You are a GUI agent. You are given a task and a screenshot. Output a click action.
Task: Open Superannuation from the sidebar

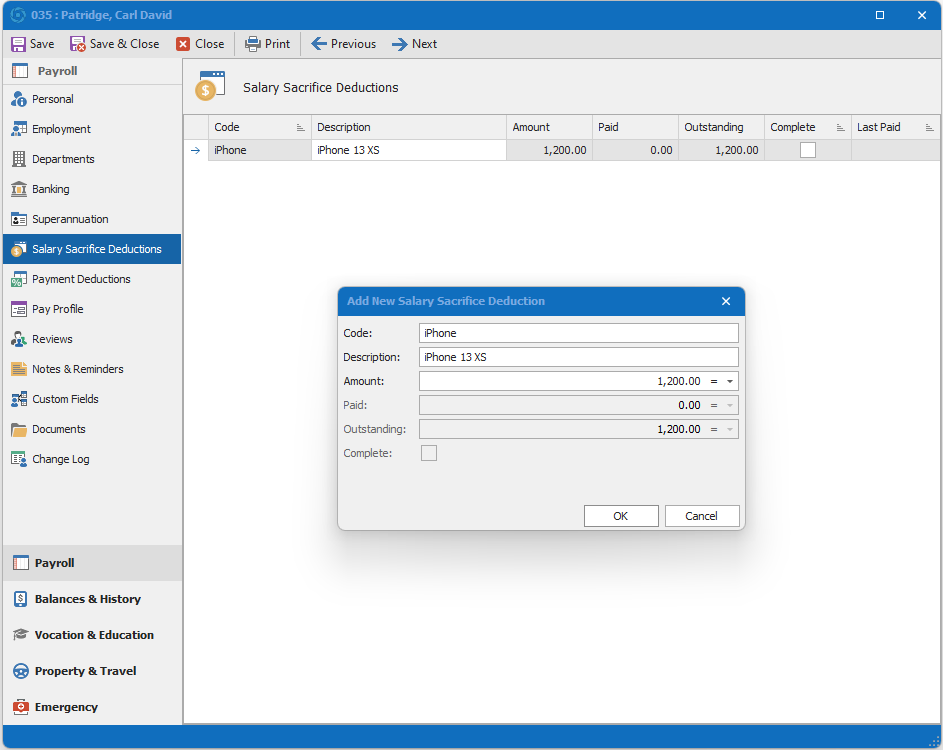click(70, 219)
